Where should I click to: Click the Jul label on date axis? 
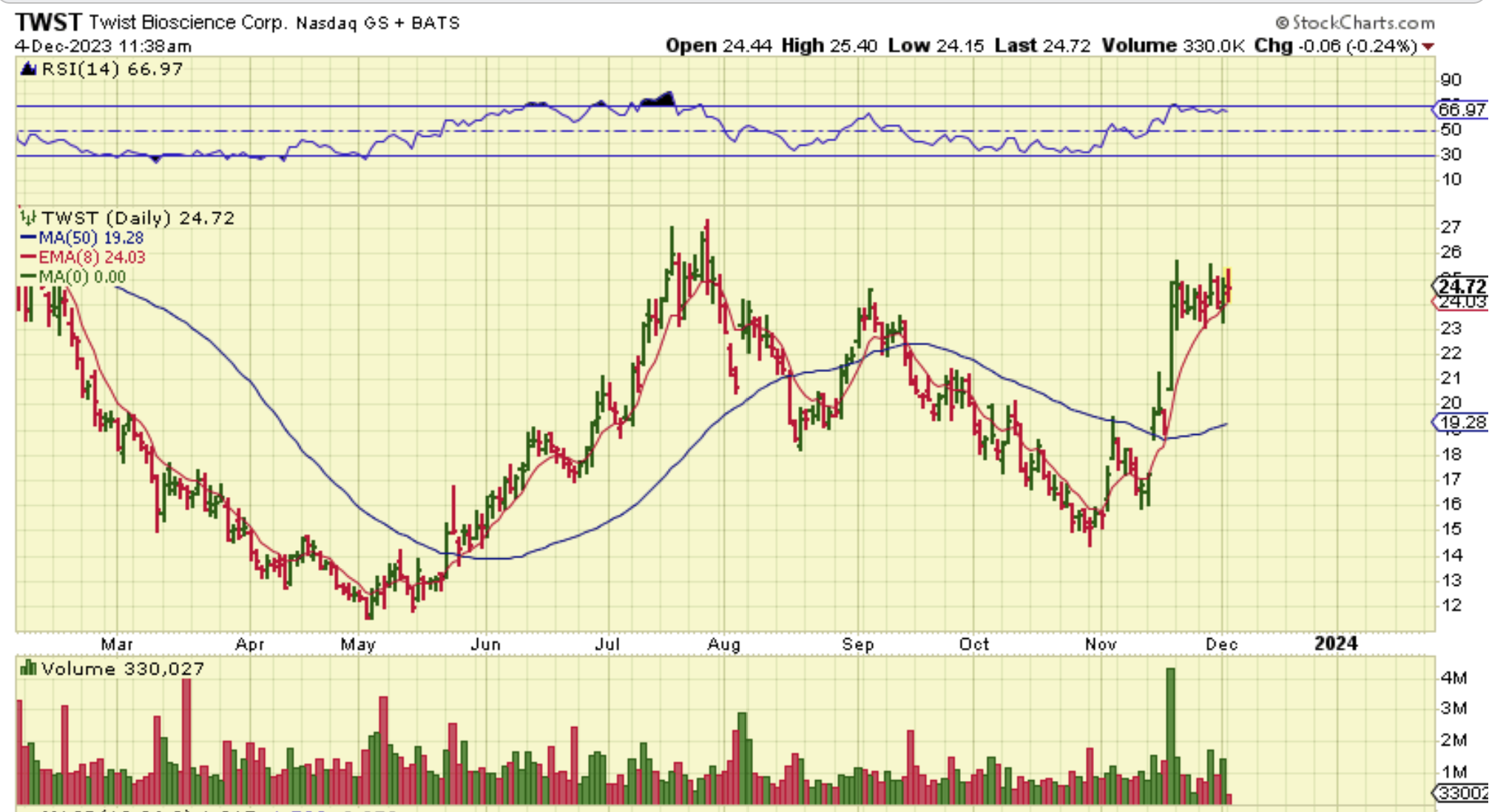coord(607,644)
